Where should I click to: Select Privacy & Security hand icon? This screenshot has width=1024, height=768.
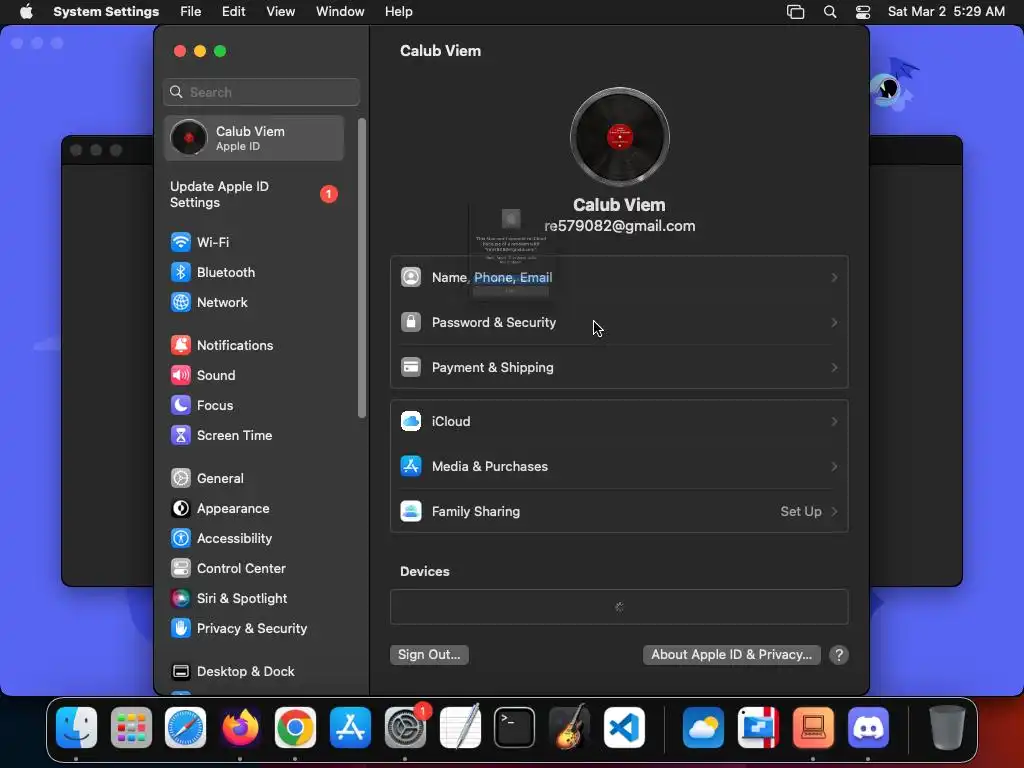(180, 629)
